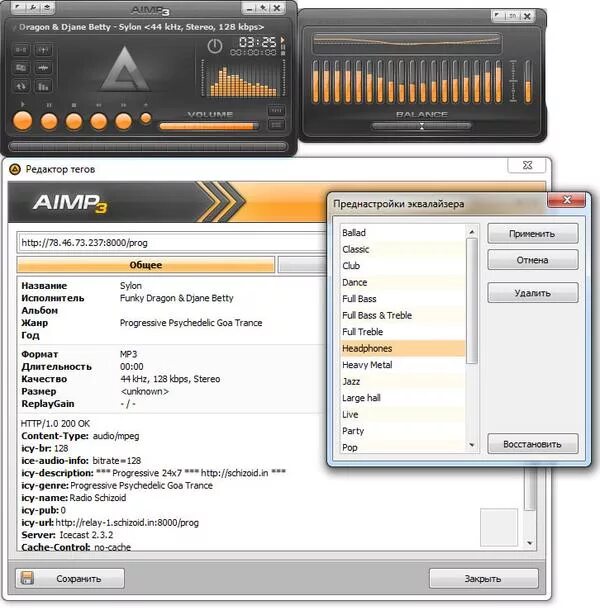Click the eject icon in player title bar

47,7
